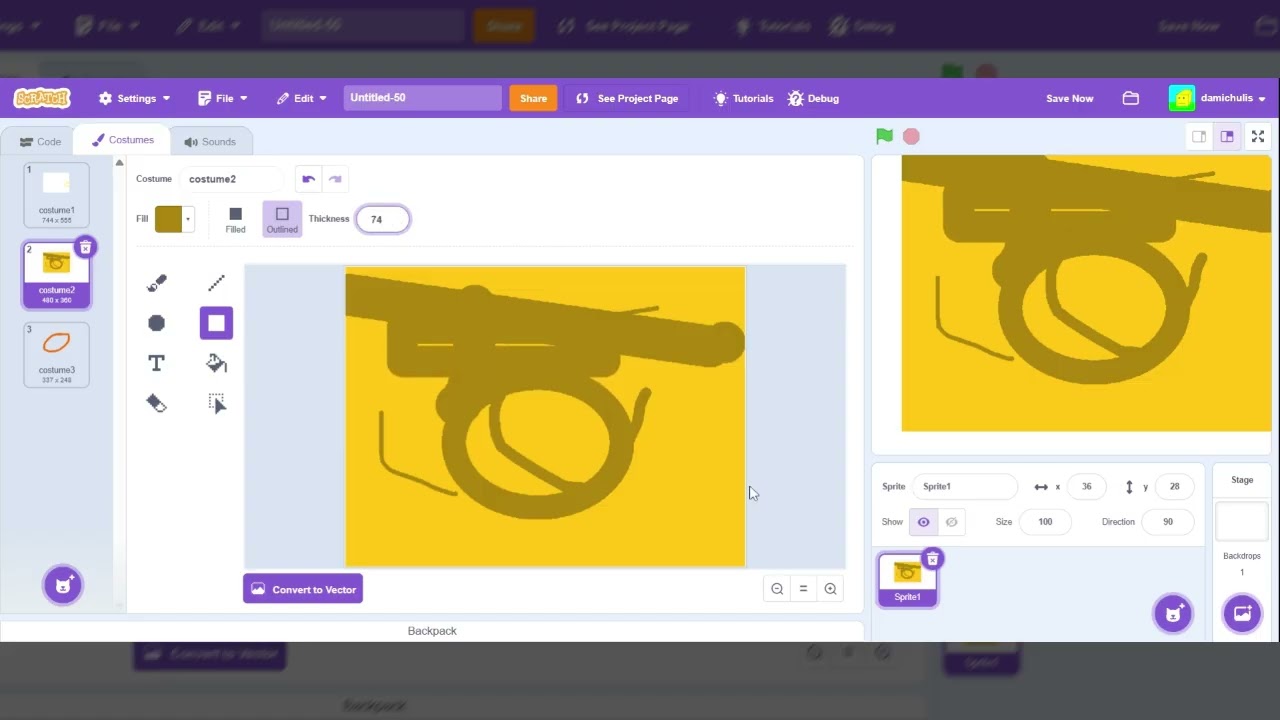Open the Fill color dropdown
1280x720 pixels.
point(173,219)
